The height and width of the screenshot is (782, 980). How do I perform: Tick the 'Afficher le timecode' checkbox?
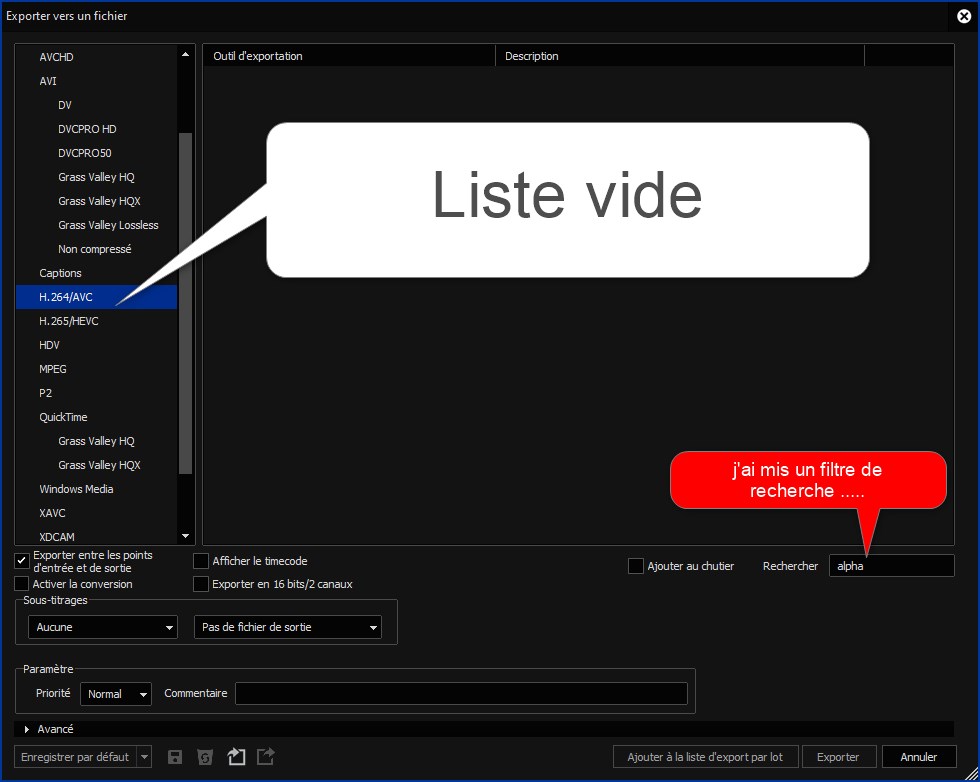click(x=201, y=561)
